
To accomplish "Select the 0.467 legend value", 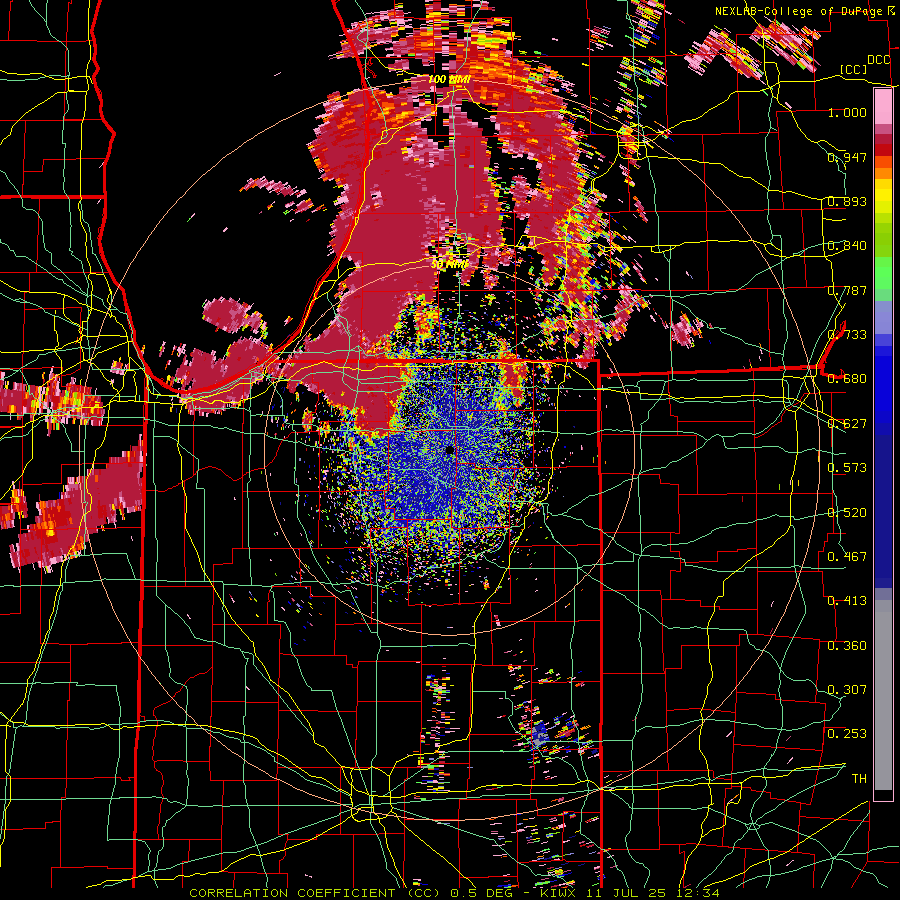I will (847, 557).
